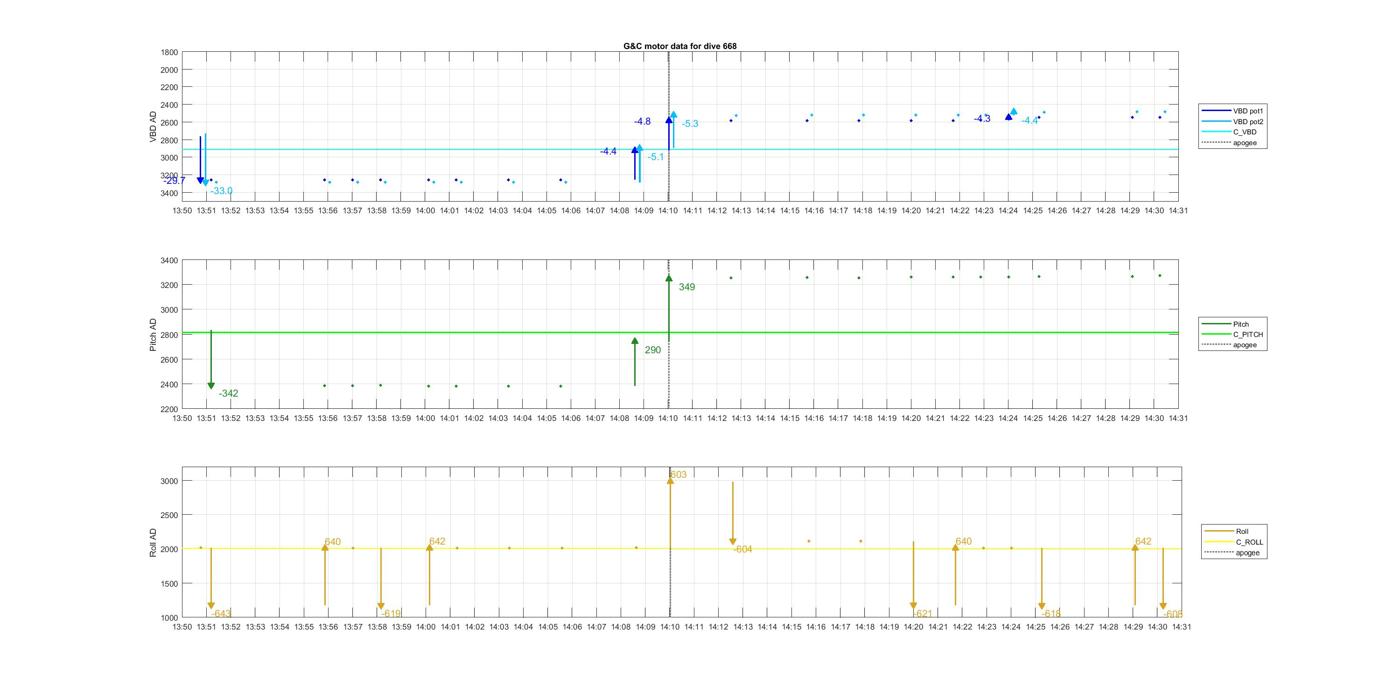The height and width of the screenshot is (693, 1400).
Task: Click the '-342' annotation in Pitch plot
Action: (x=228, y=394)
